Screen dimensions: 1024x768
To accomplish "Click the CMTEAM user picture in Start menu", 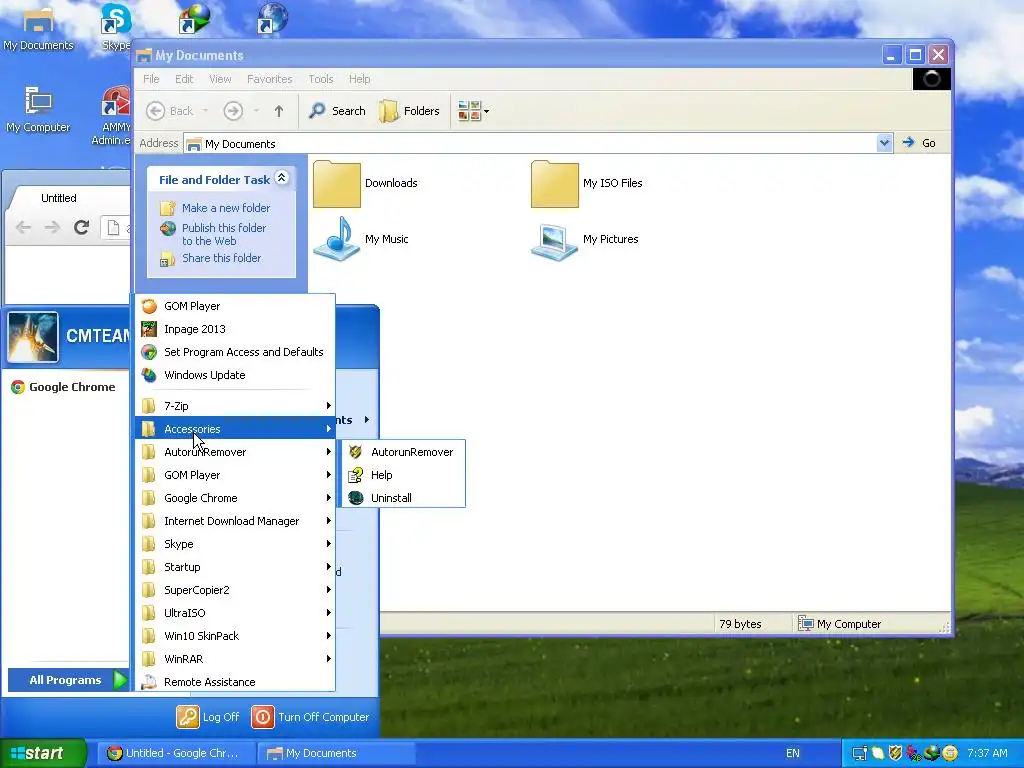I will (x=33, y=338).
